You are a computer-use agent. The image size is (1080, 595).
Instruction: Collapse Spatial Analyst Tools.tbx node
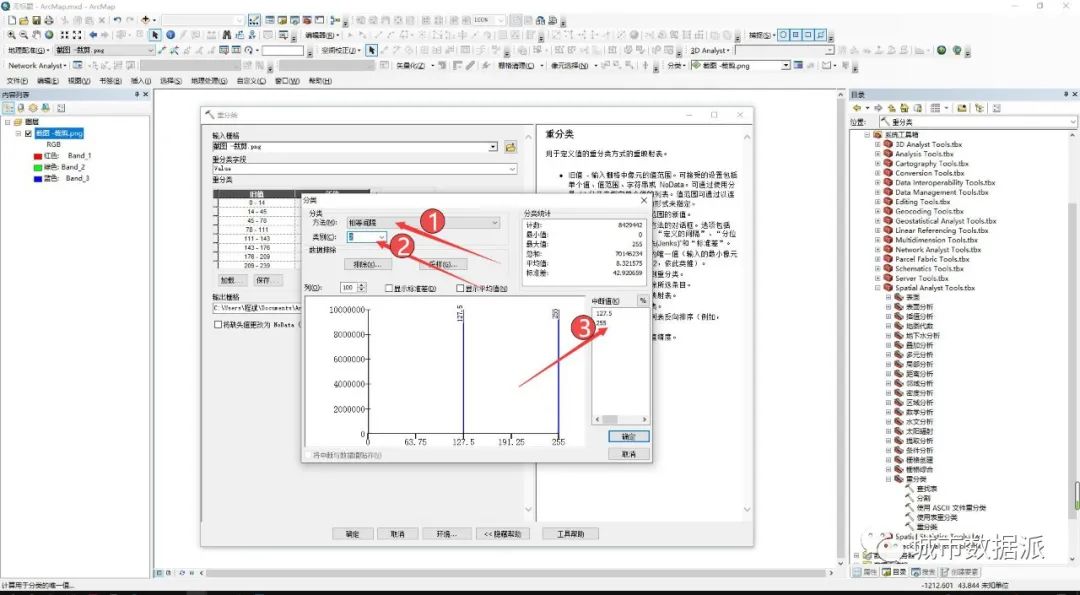pos(878,288)
